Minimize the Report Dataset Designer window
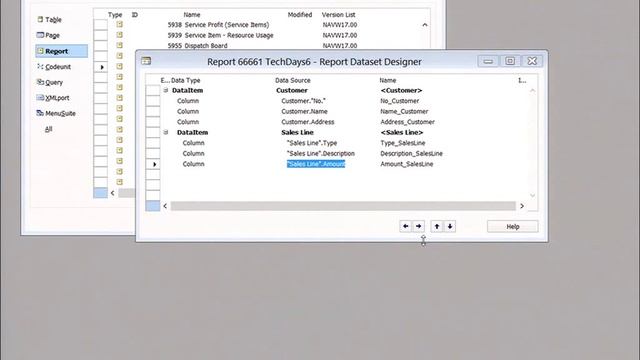 [488, 61]
